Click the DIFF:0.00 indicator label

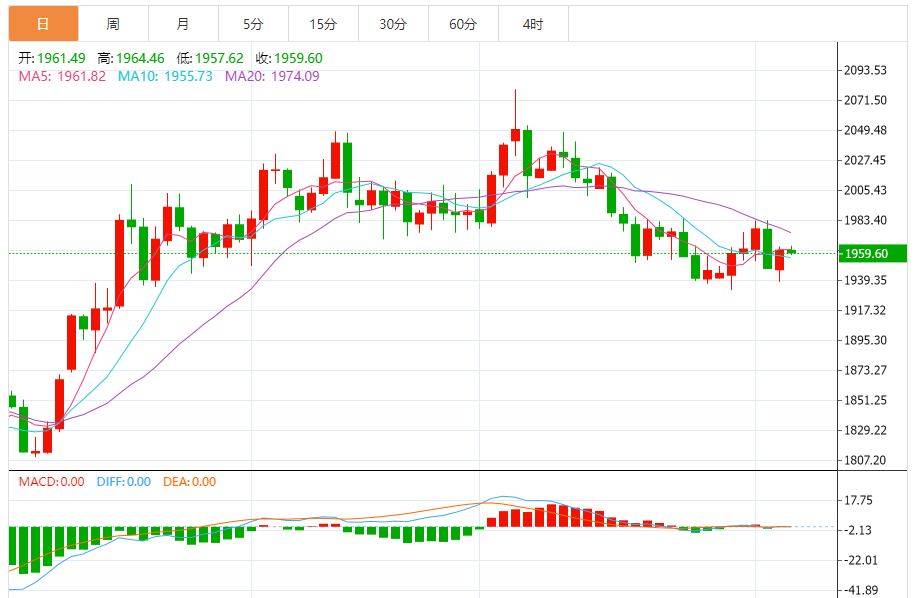[x=124, y=482]
